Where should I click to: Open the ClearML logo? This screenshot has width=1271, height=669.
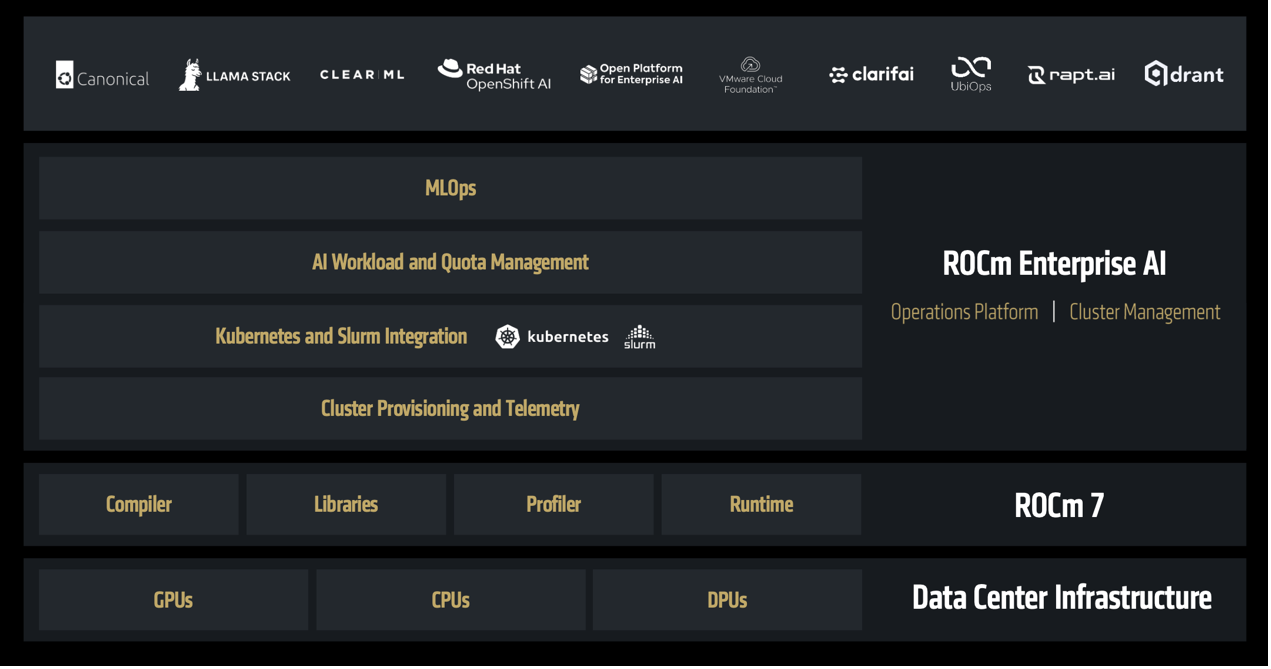click(362, 75)
